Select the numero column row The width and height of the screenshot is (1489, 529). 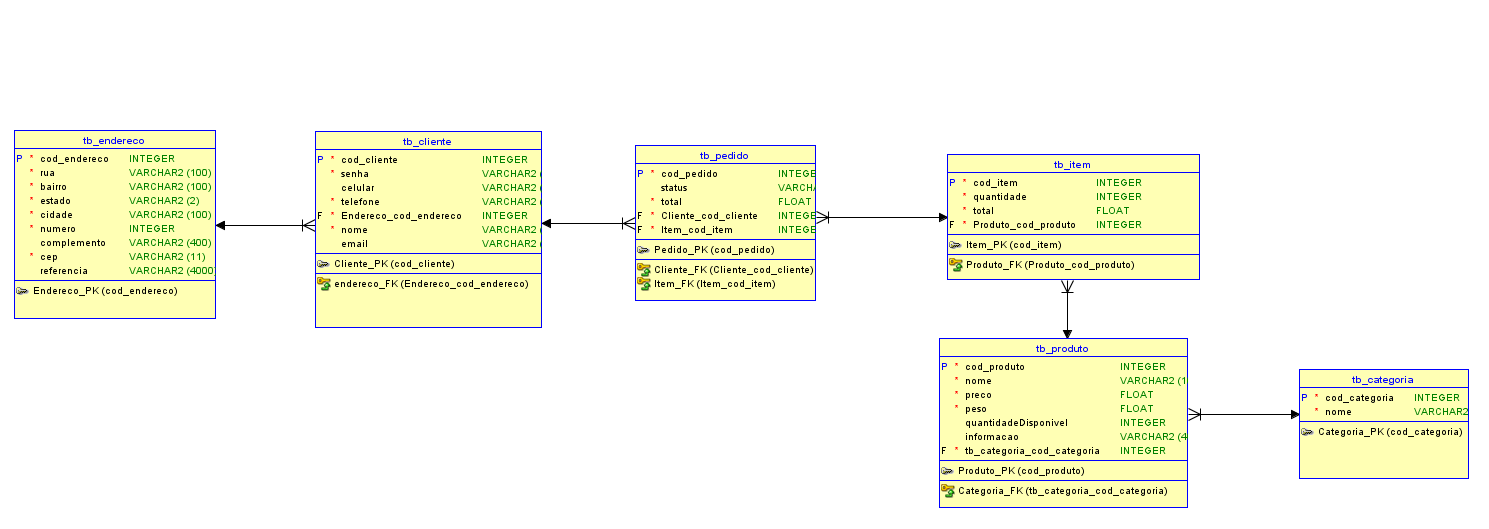click(115, 228)
